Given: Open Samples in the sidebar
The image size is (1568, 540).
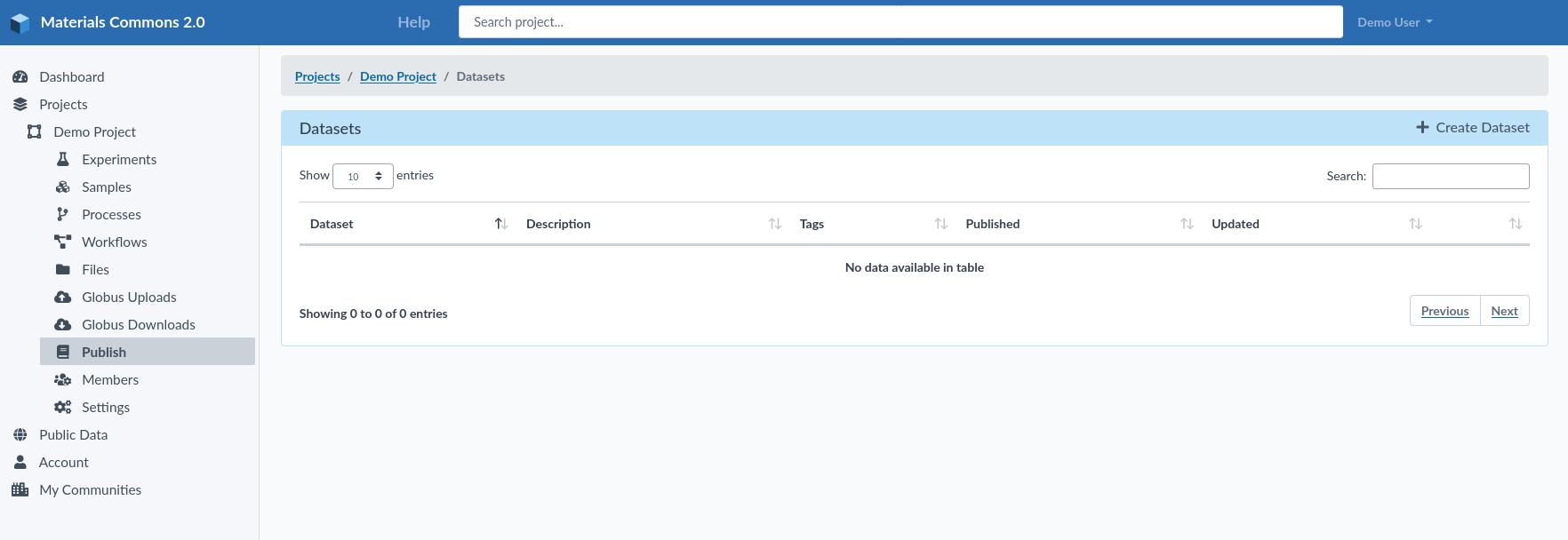Looking at the screenshot, I should [x=107, y=187].
